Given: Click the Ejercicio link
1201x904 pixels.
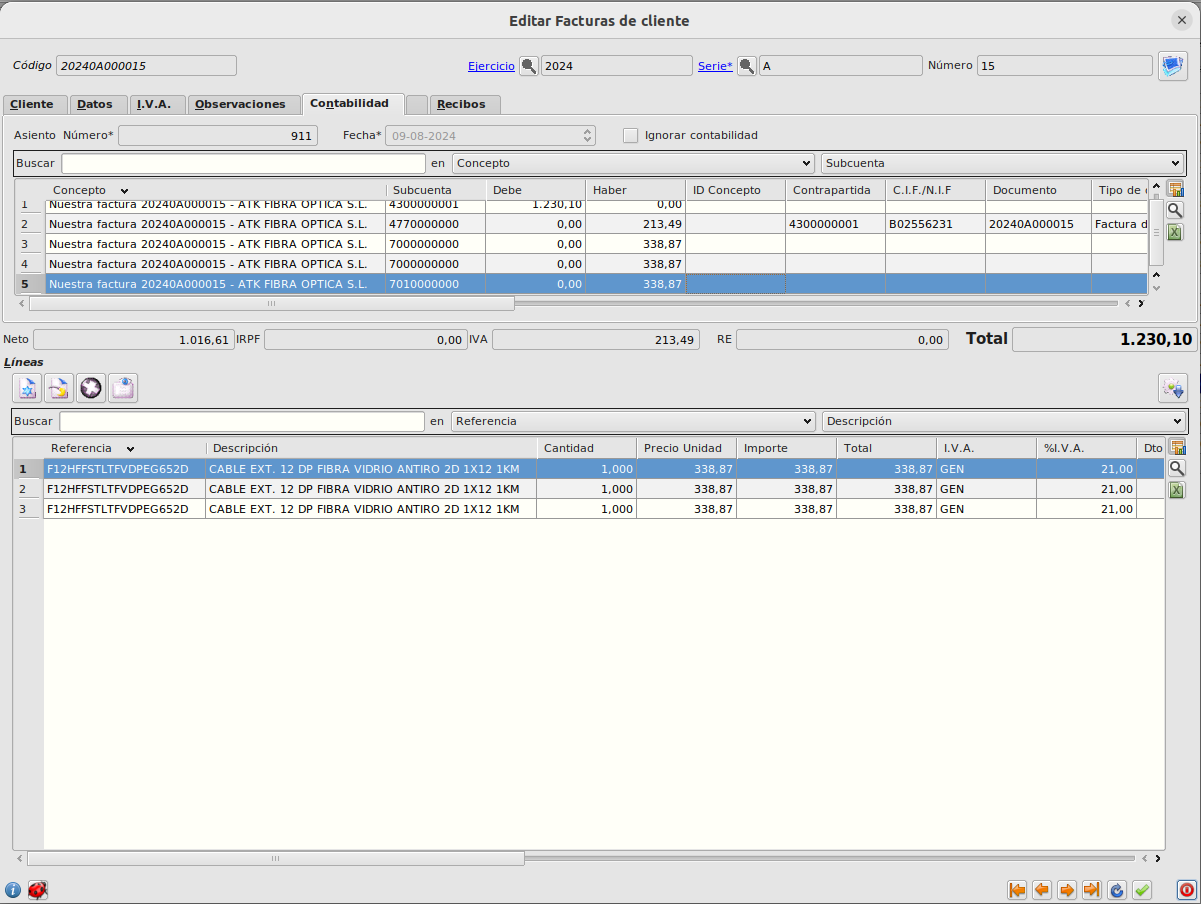Looking at the screenshot, I should [491, 66].
